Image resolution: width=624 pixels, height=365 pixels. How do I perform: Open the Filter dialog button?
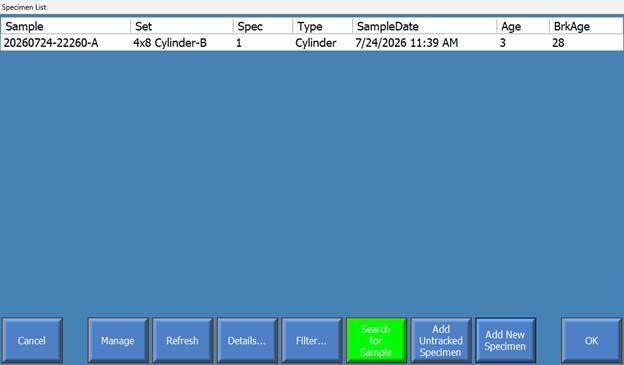click(312, 340)
